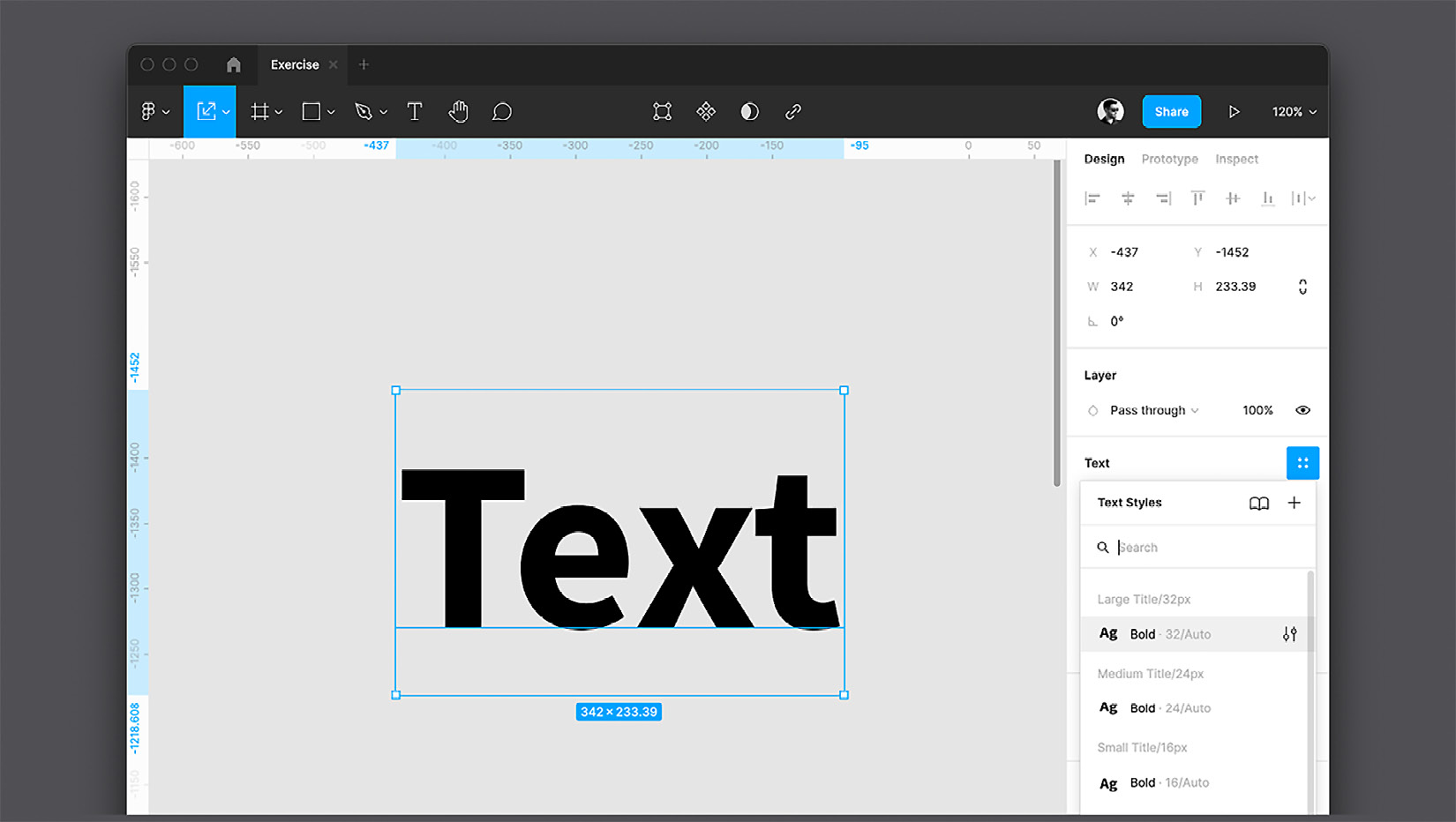
Task: Open the text styles library book icon
Action: coord(1259,503)
